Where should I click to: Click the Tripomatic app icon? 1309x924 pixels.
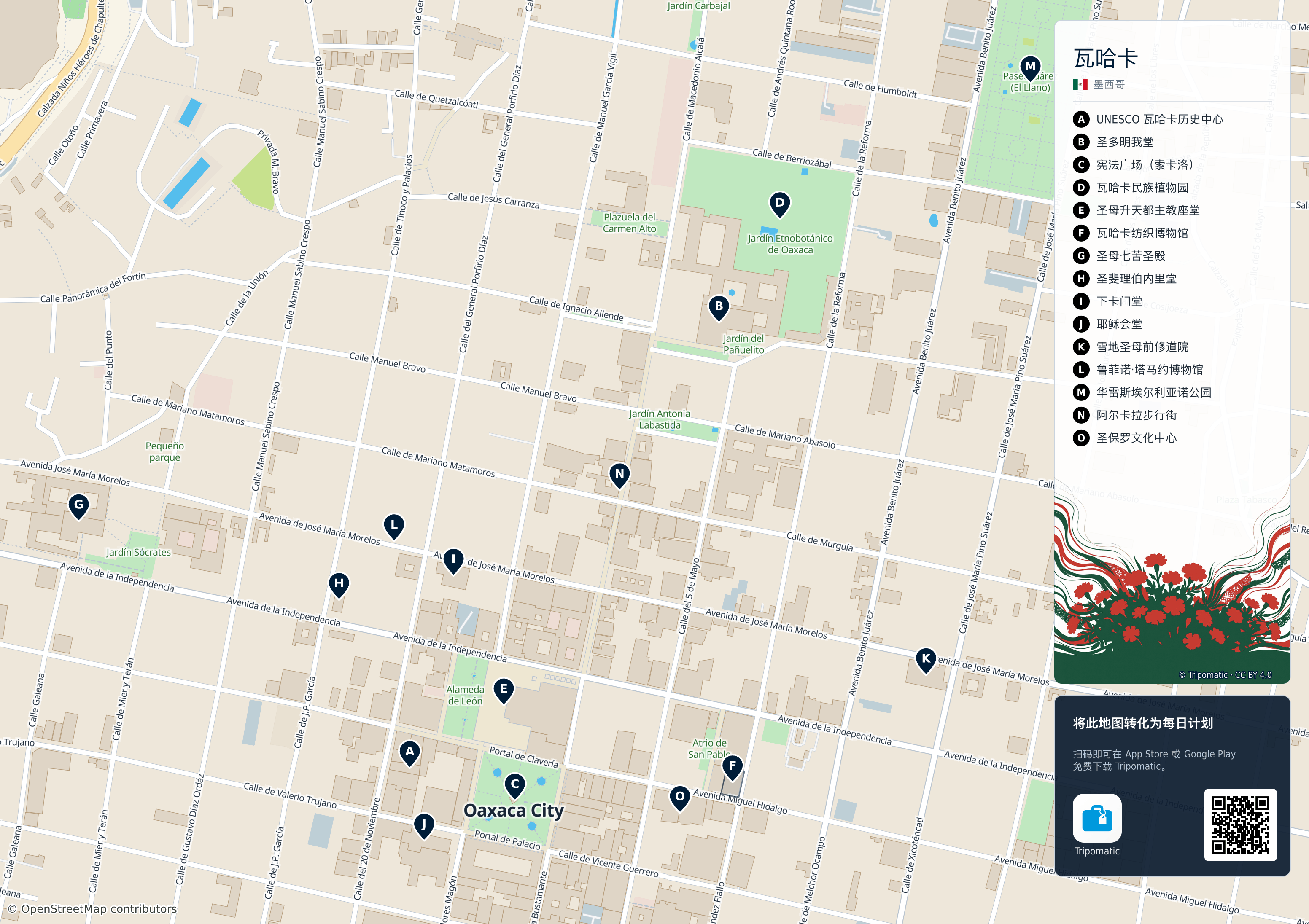coord(1097,818)
